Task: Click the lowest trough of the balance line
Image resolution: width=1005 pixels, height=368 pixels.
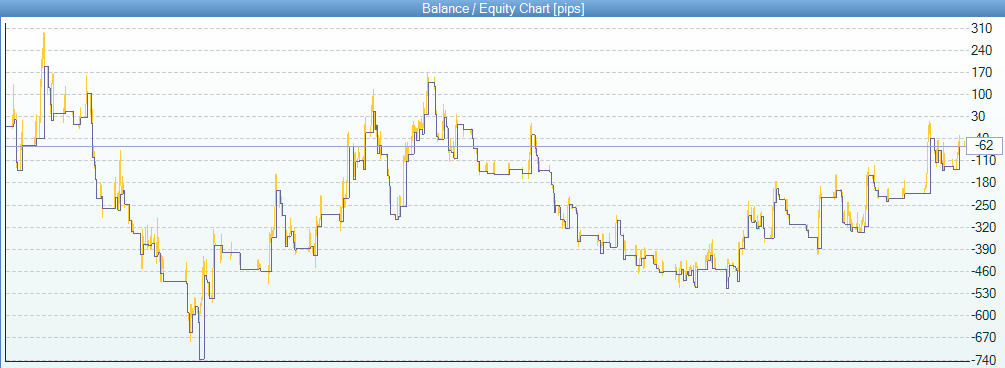Action: (x=202, y=358)
